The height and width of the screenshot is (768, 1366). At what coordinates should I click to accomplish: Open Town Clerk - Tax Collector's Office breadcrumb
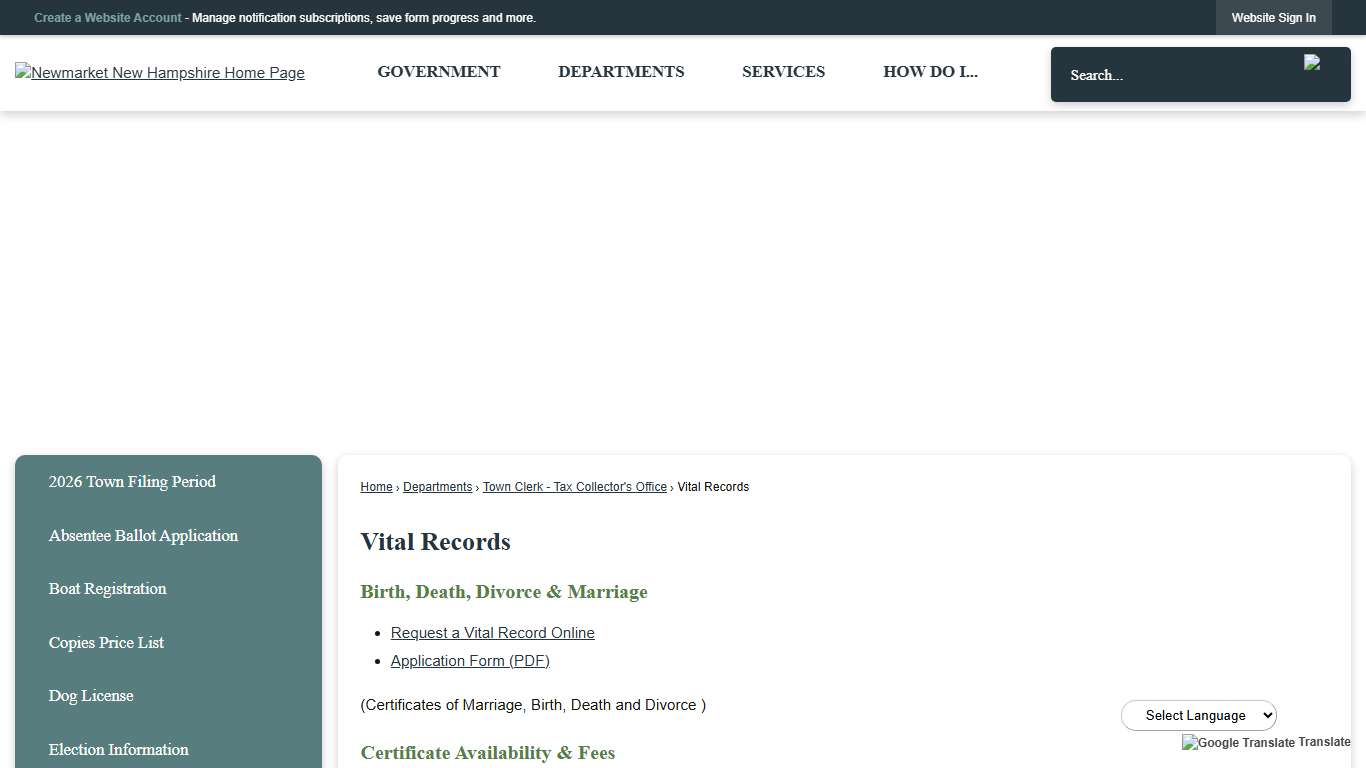click(x=574, y=487)
